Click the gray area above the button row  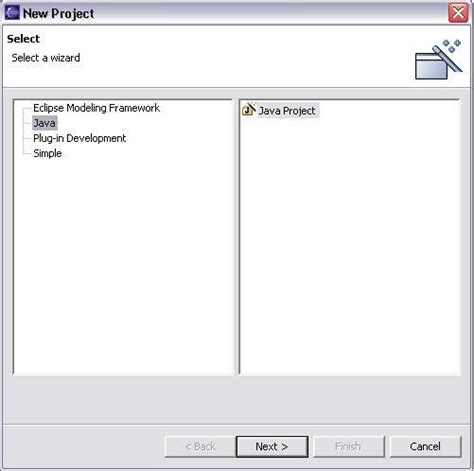237,400
